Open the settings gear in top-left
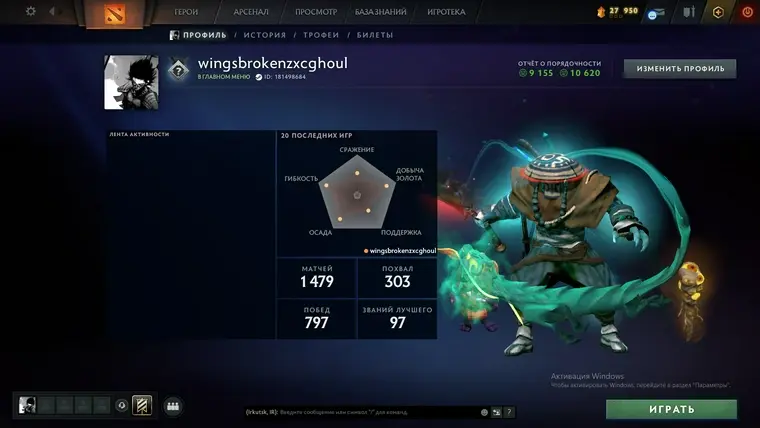The height and width of the screenshot is (428, 760). click(31, 11)
